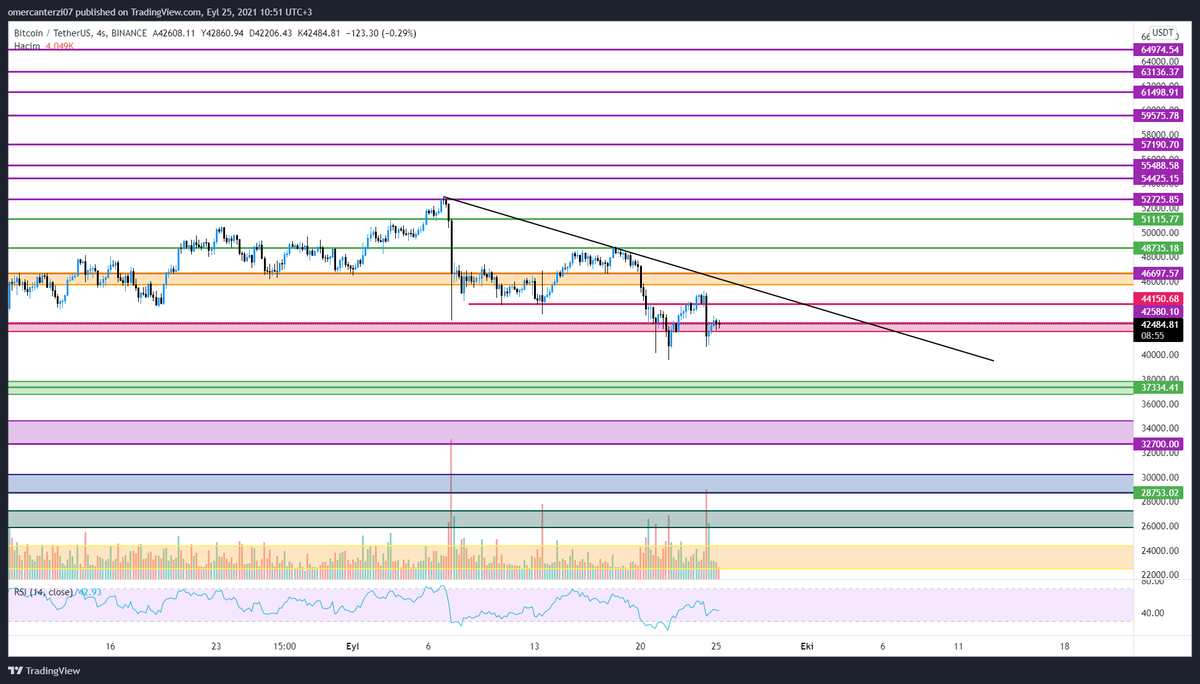Click the 20 date label on time axis

640,647
